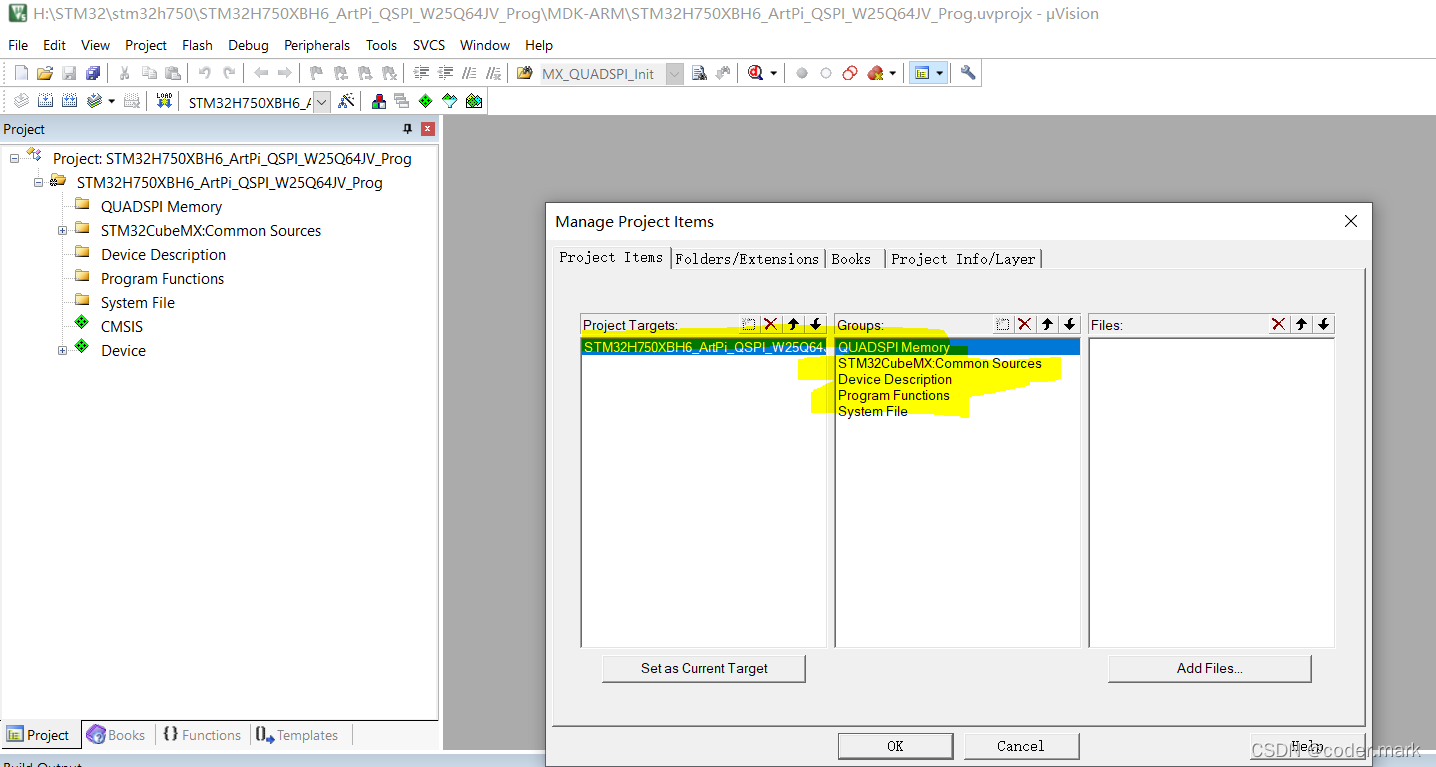Expand the Device tree node

pyautogui.click(x=62, y=350)
